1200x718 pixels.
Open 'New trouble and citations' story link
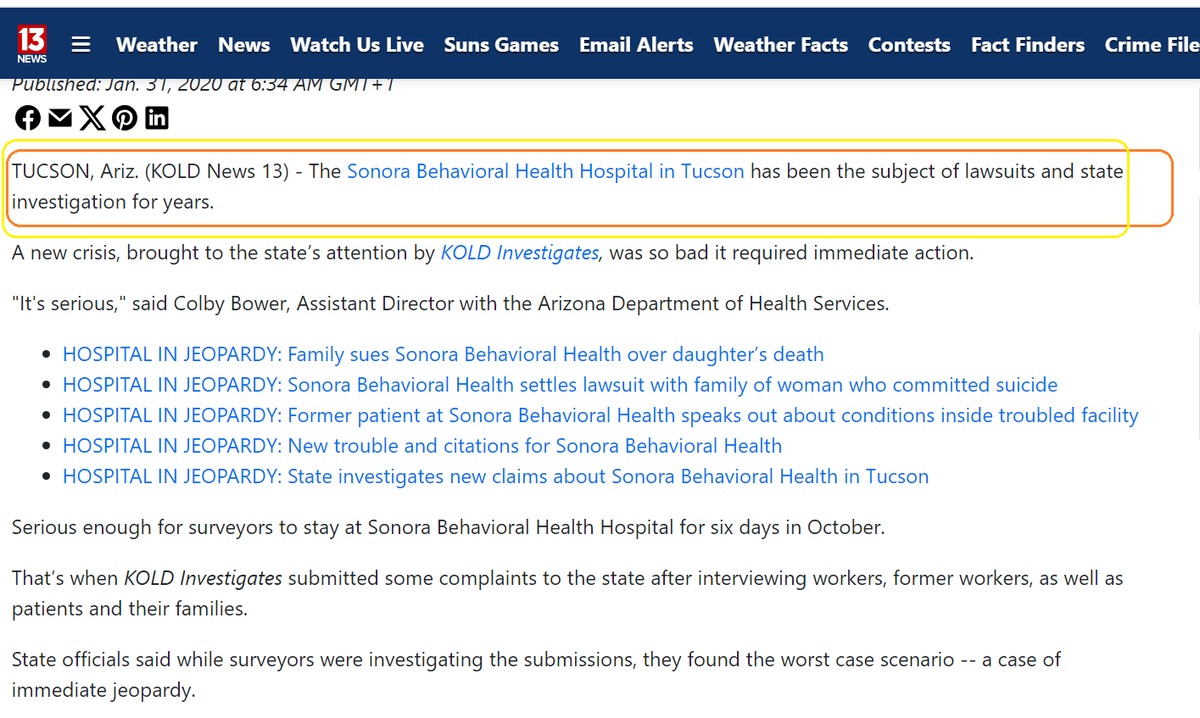[422, 446]
